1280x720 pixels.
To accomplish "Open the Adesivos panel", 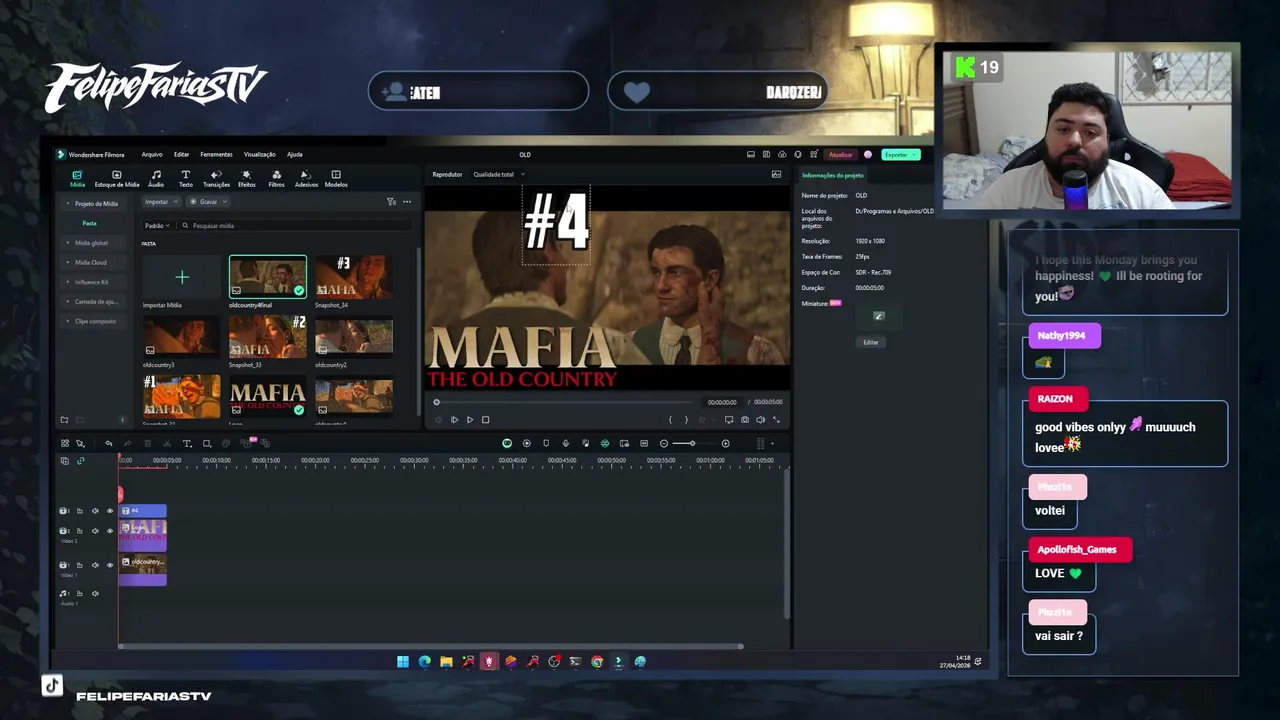I will click(306, 178).
